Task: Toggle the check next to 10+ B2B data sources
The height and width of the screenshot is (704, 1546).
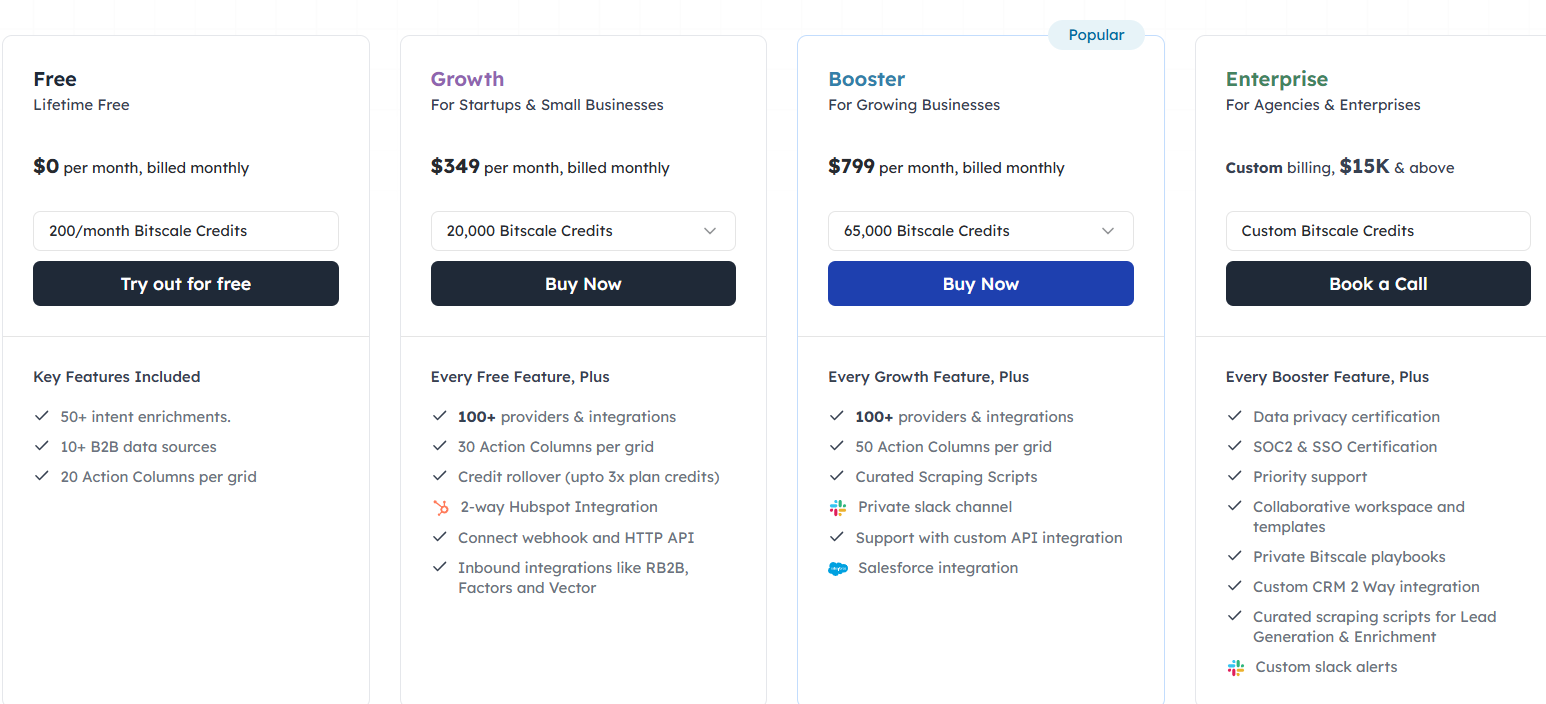Action: tap(42, 447)
